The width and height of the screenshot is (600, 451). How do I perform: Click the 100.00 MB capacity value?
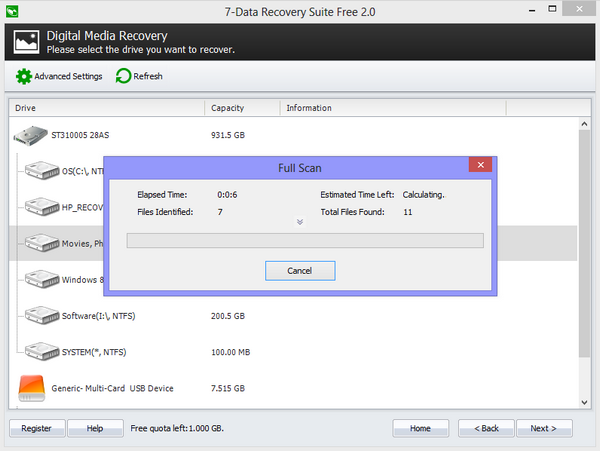231,352
